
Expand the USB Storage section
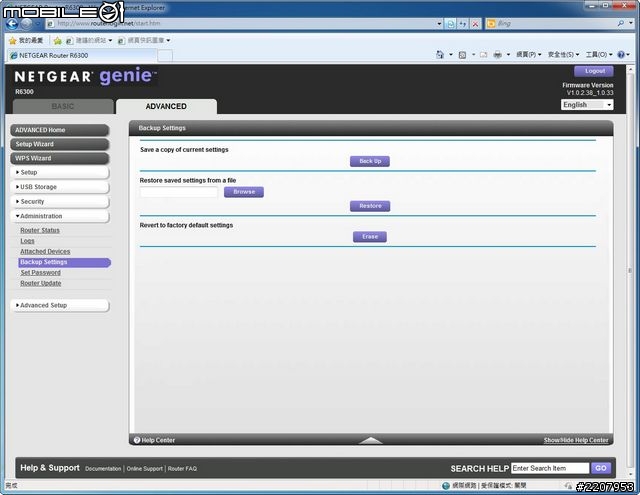pos(60,187)
